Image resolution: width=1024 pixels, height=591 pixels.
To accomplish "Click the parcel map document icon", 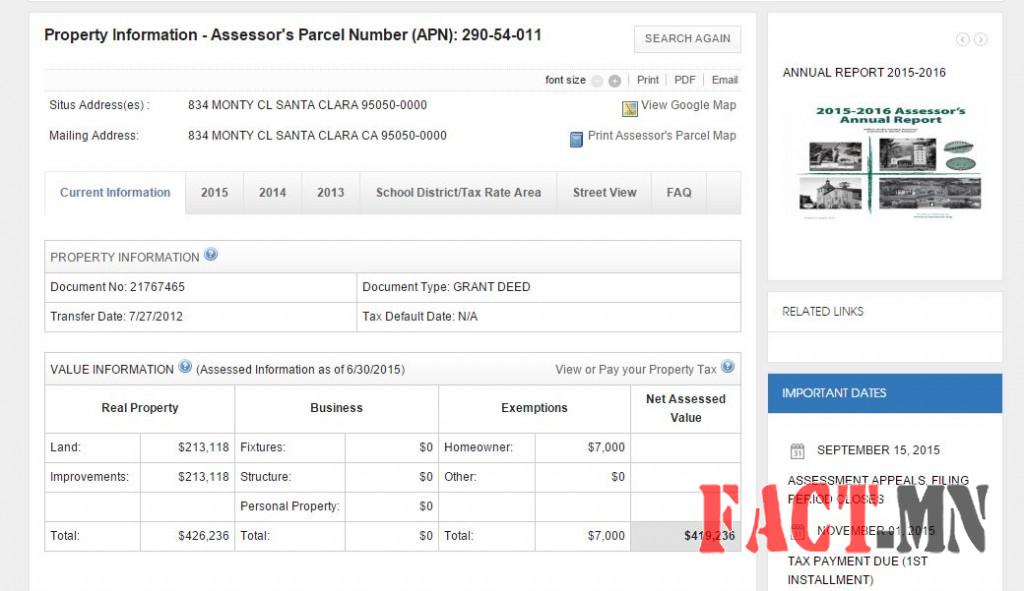I will coord(576,139).
